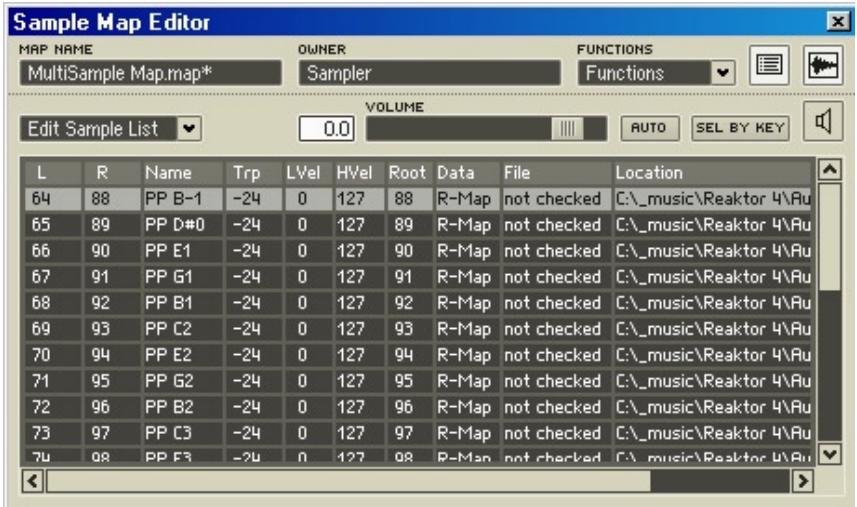
Task: Select the PP E2 sample name
Action: pos(182,355)
